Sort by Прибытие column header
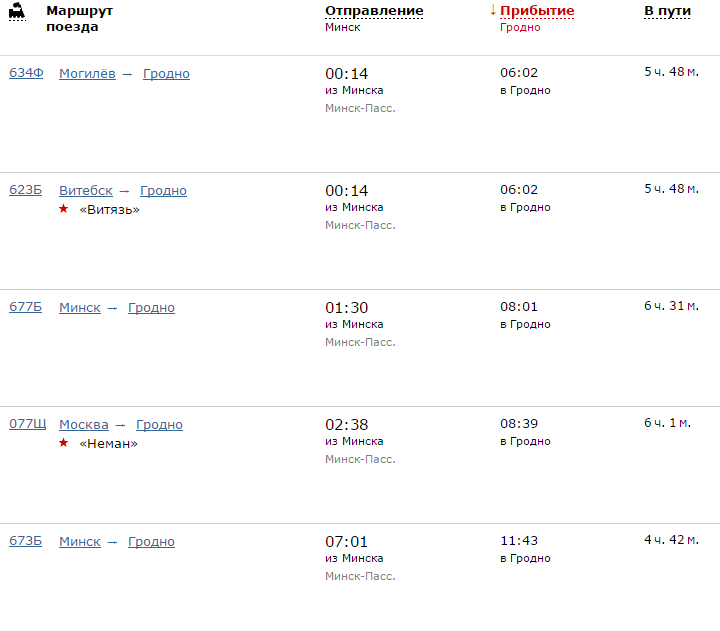 [x=537, y=11]
